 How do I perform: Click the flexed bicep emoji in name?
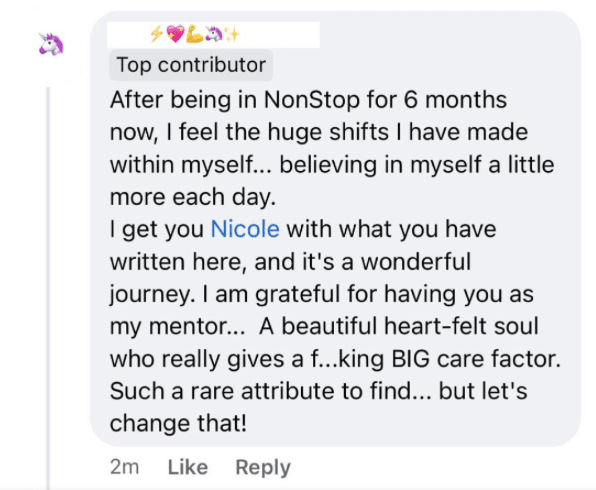pos(194,34)
